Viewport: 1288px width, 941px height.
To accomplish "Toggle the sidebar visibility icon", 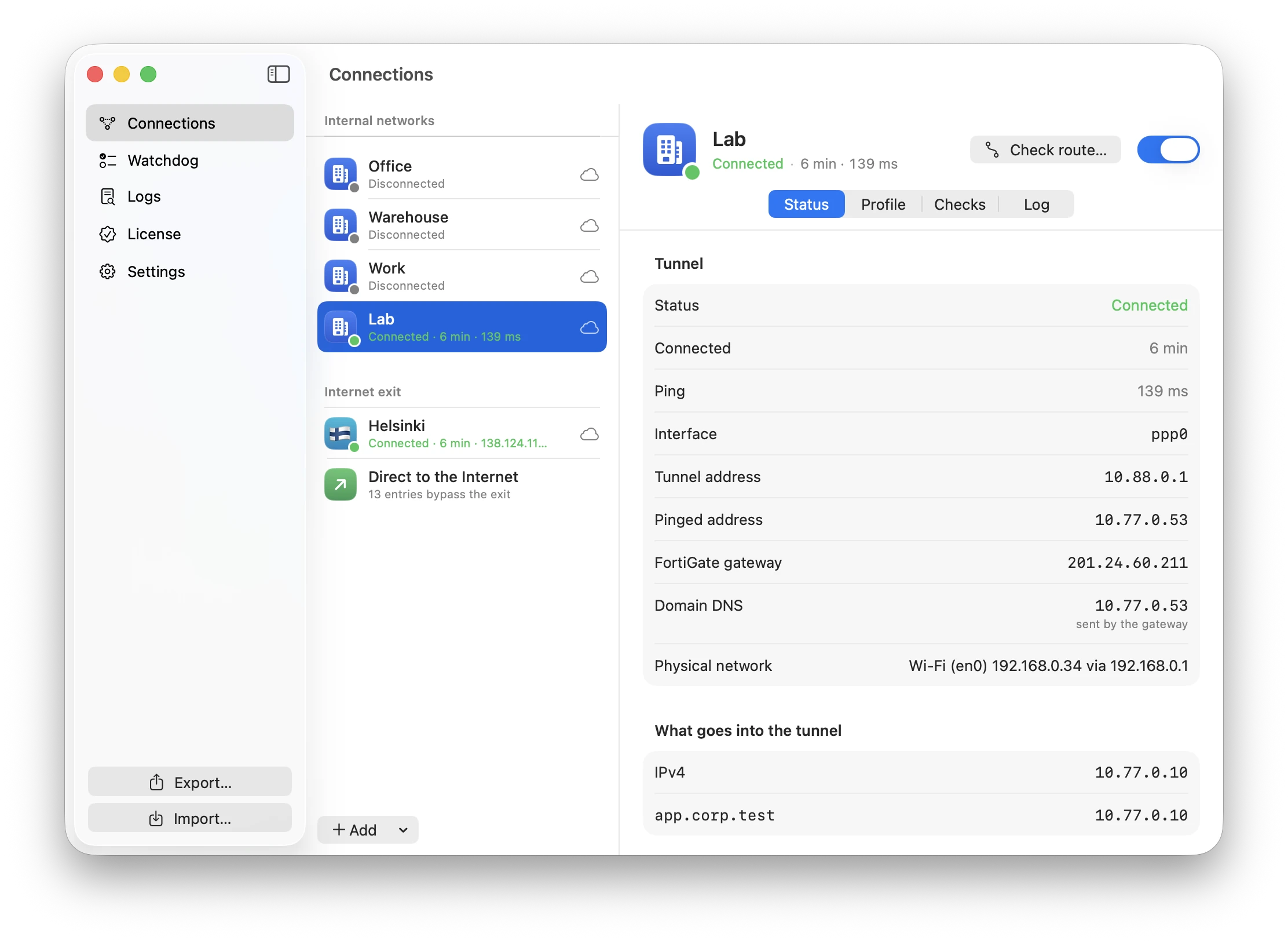I will click(279, 74).
